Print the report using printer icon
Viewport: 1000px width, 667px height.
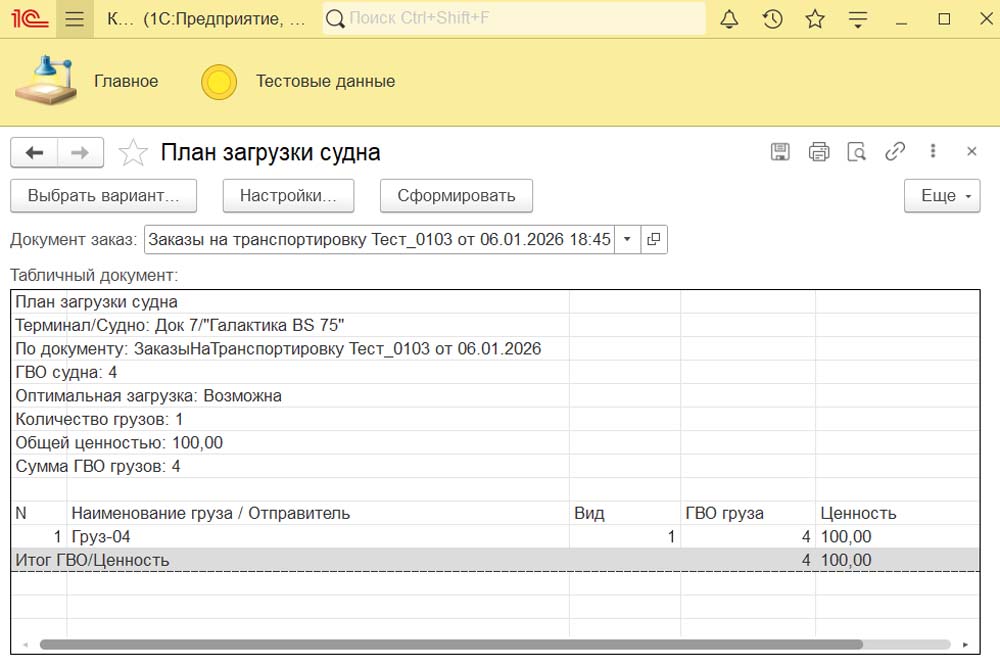819,152
